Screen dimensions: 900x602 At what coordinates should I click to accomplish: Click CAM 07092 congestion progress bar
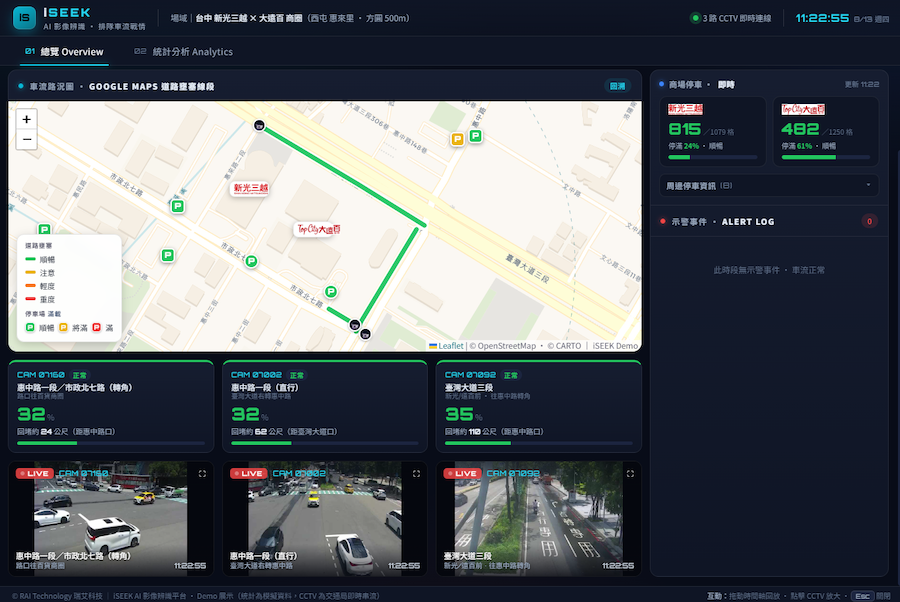538,443
